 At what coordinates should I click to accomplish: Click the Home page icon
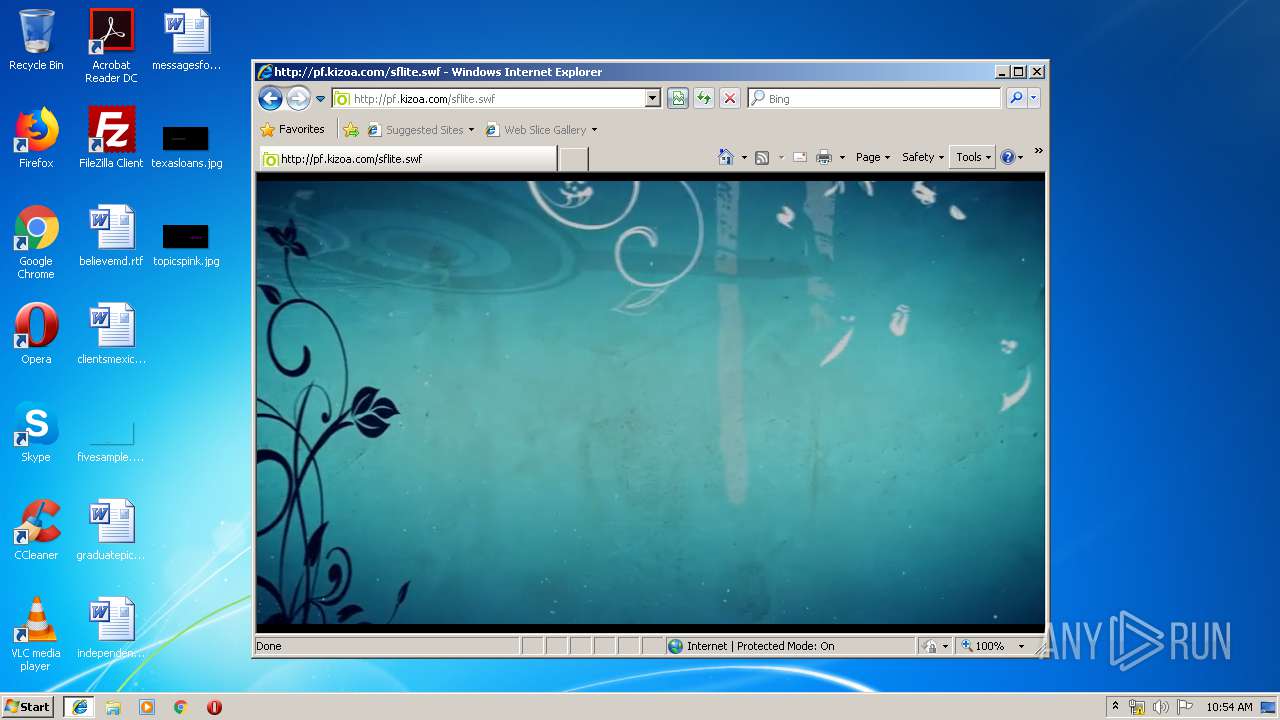(x=726, y=157)
